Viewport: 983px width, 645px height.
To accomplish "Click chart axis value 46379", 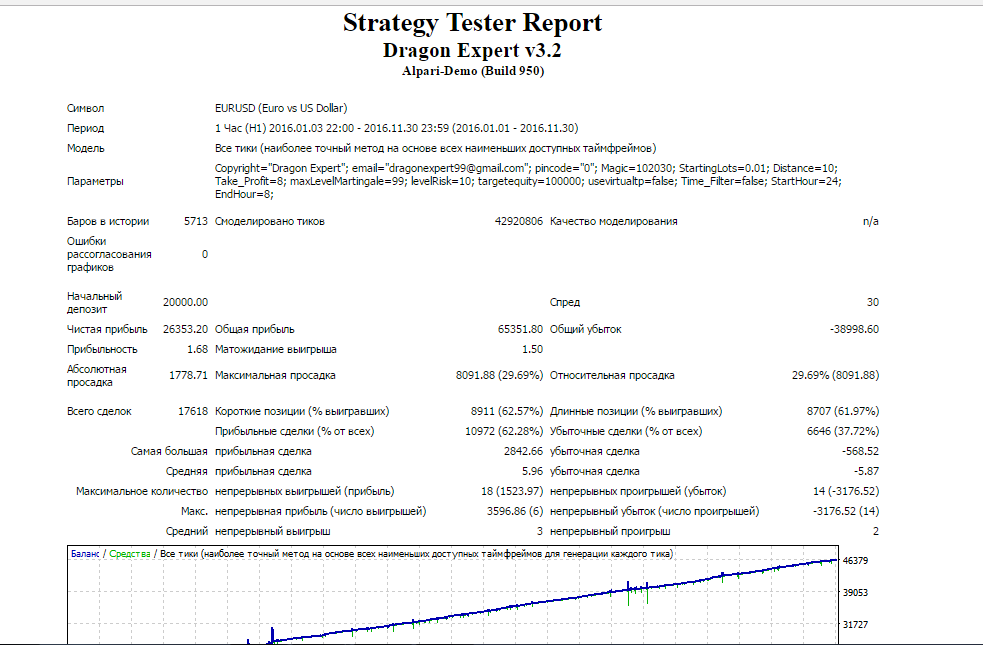I will pos(855,561).
